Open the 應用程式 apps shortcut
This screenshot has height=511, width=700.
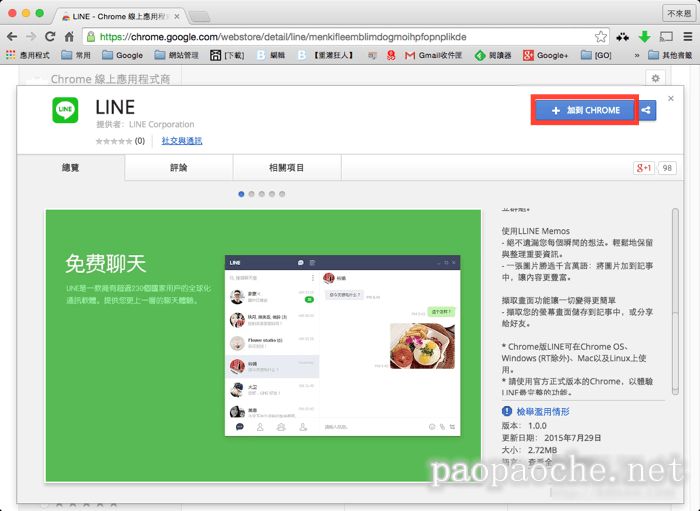tap(28, 55)
